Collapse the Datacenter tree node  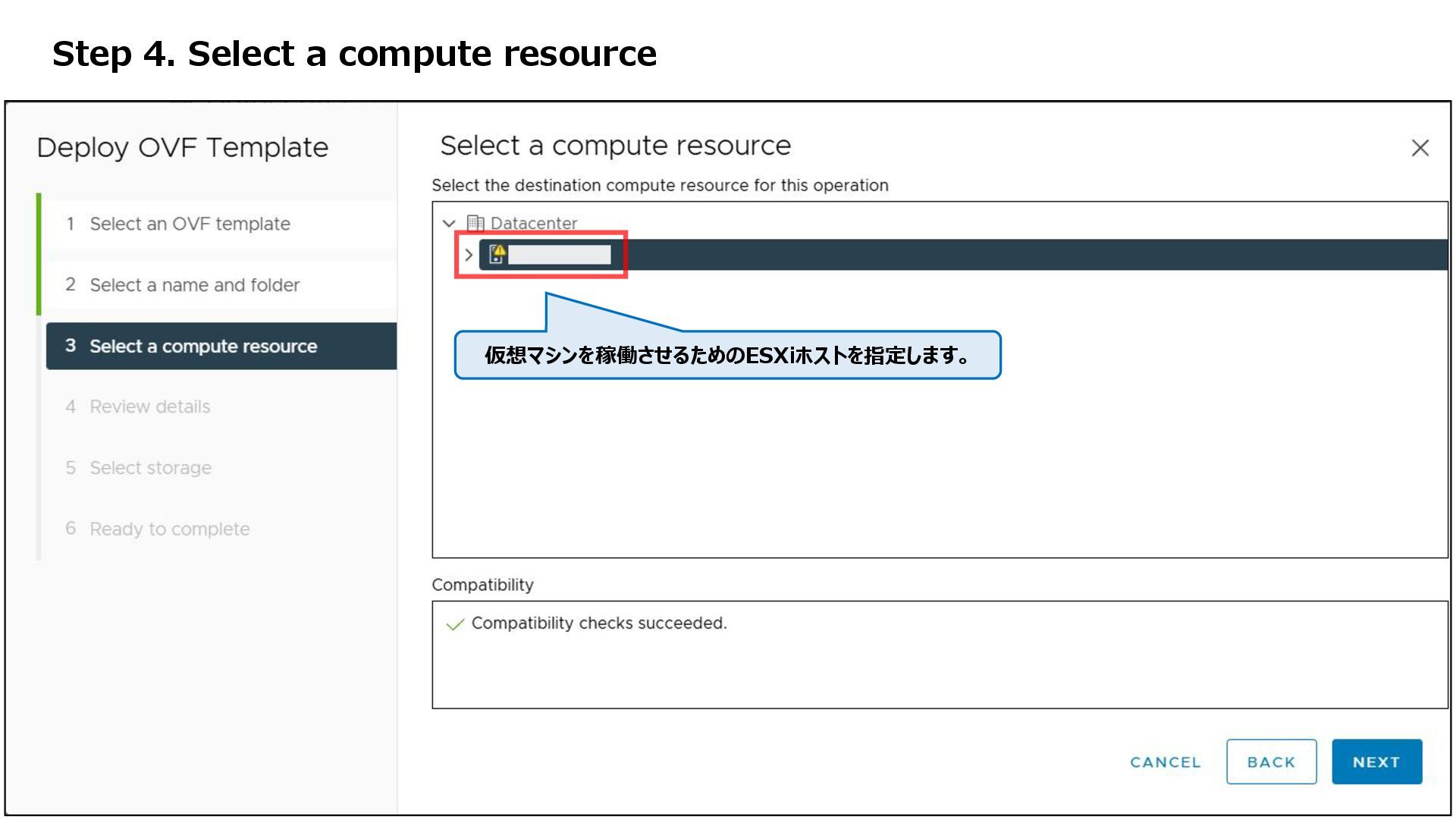pyautogui.click(x=449, y=223)
